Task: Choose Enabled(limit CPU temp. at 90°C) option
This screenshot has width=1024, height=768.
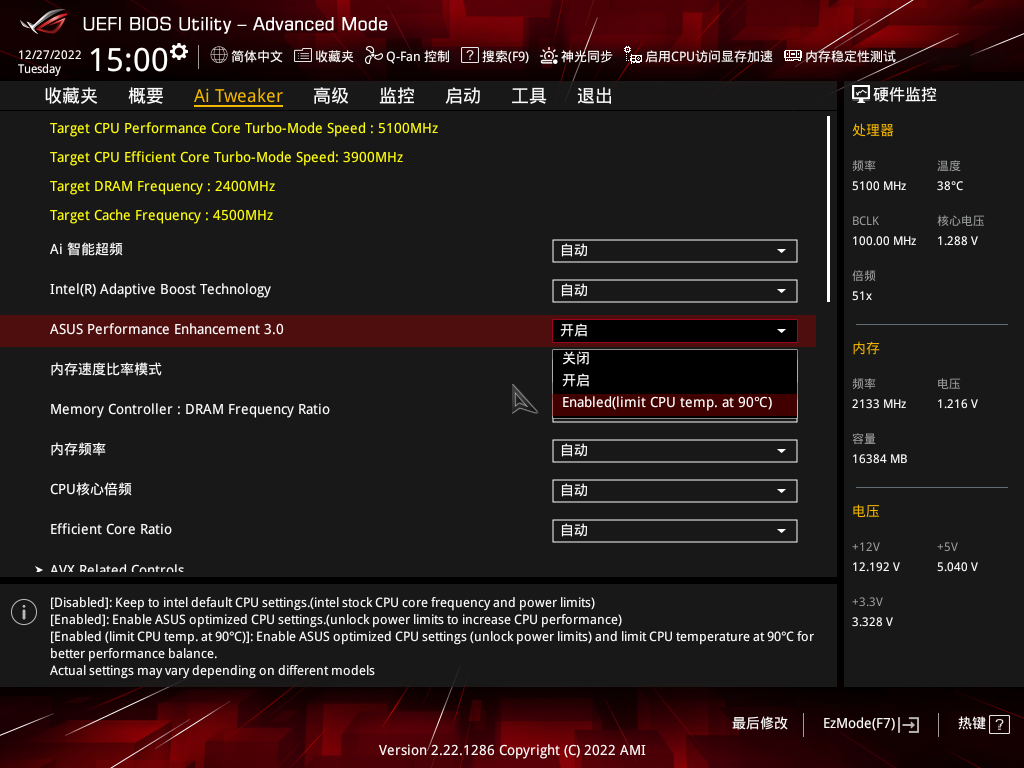Action: pyautogui.click(x=674, y=402)
